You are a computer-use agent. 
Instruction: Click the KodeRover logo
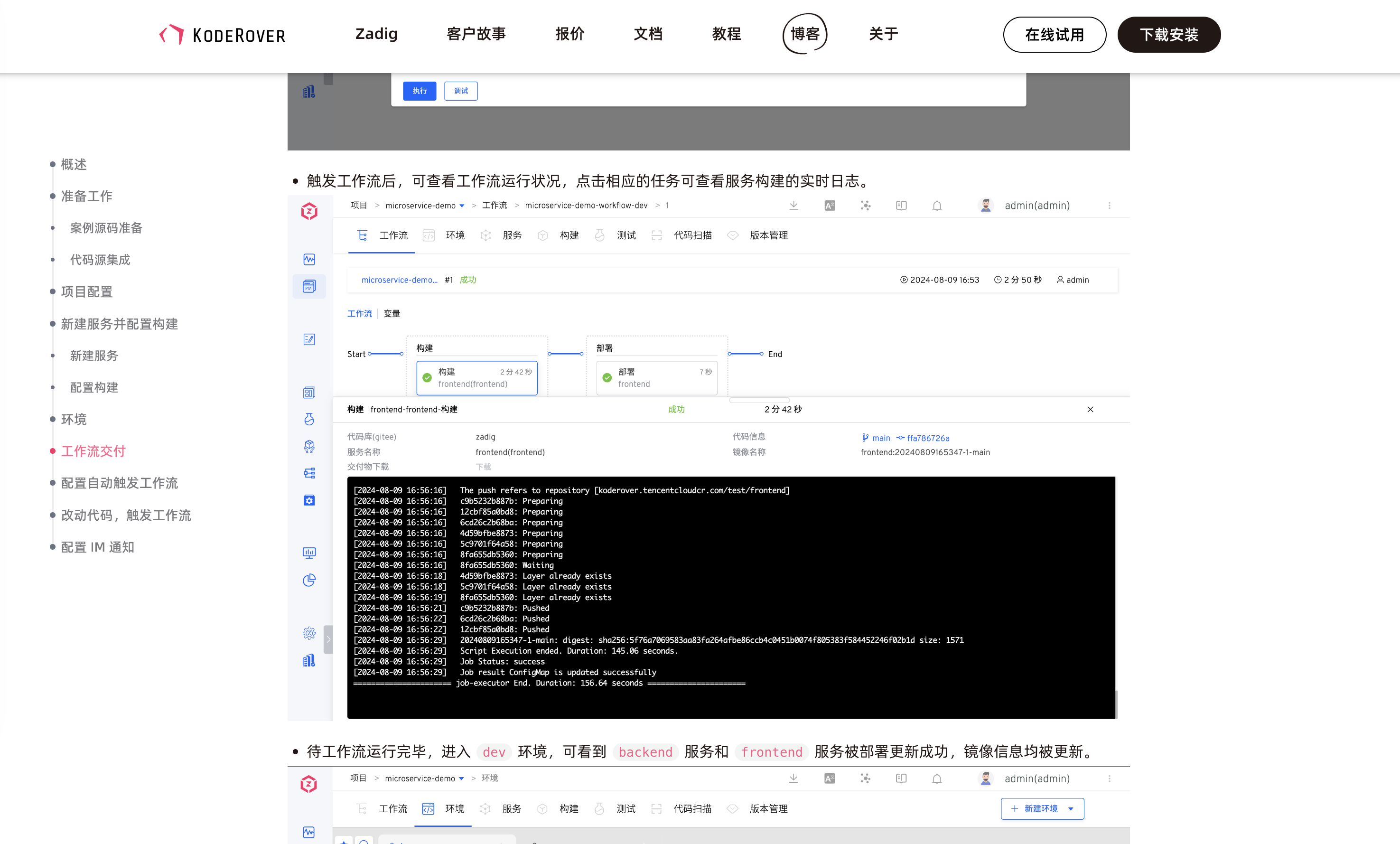222,35
